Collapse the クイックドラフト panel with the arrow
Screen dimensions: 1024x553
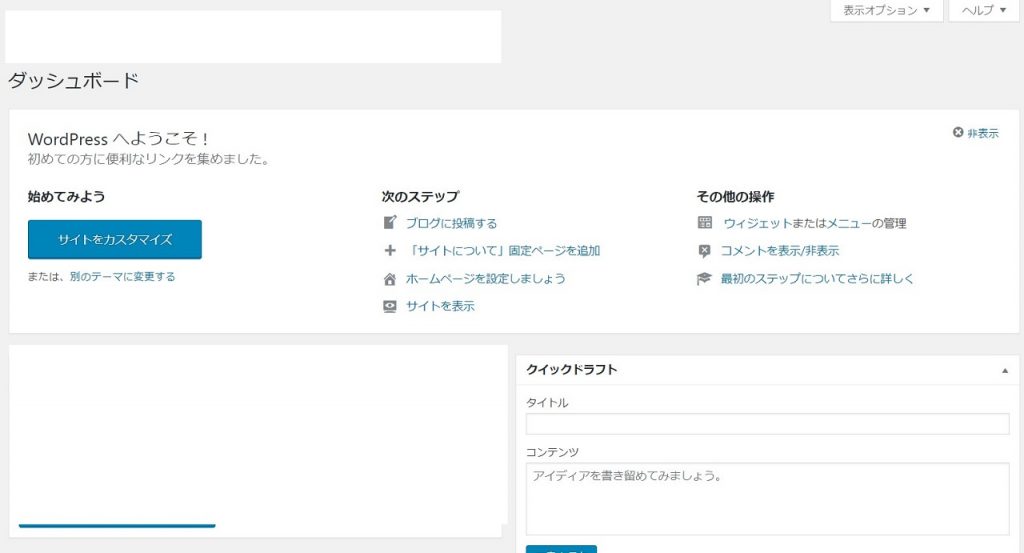click(x=1005, y=370)
